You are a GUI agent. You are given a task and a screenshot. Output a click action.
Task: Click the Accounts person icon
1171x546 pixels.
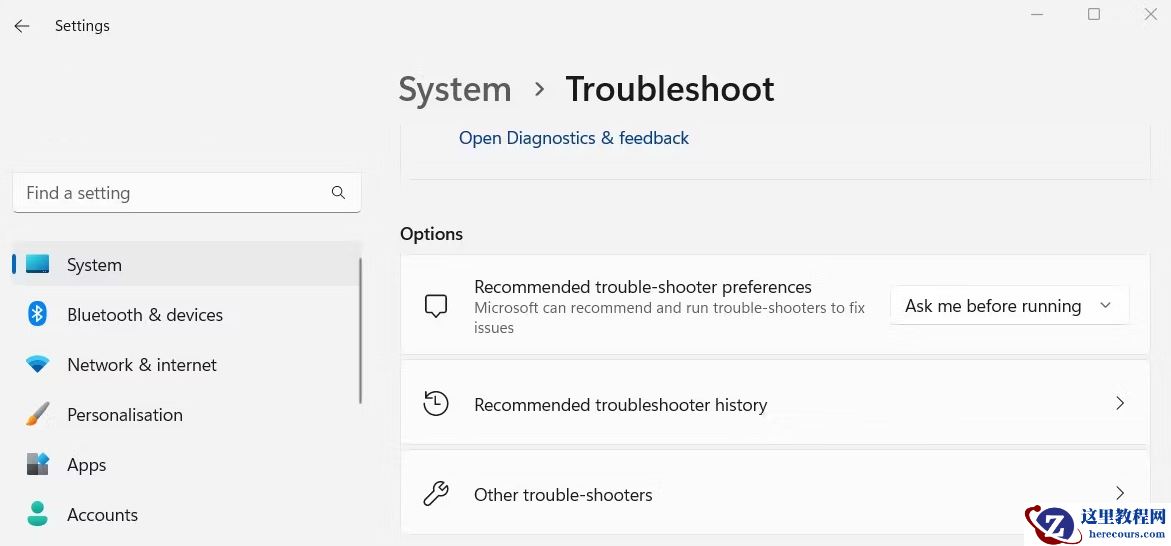click(x=38, y=514)
